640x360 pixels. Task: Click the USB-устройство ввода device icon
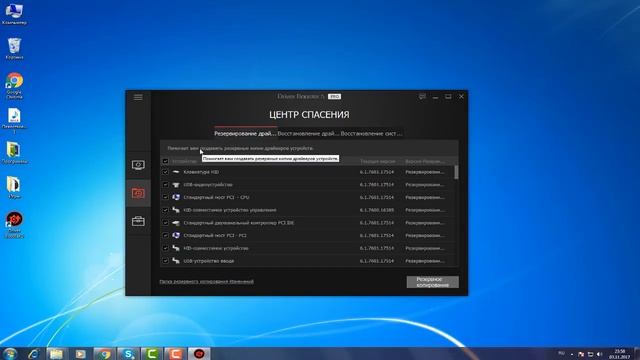tap(176, 261)
